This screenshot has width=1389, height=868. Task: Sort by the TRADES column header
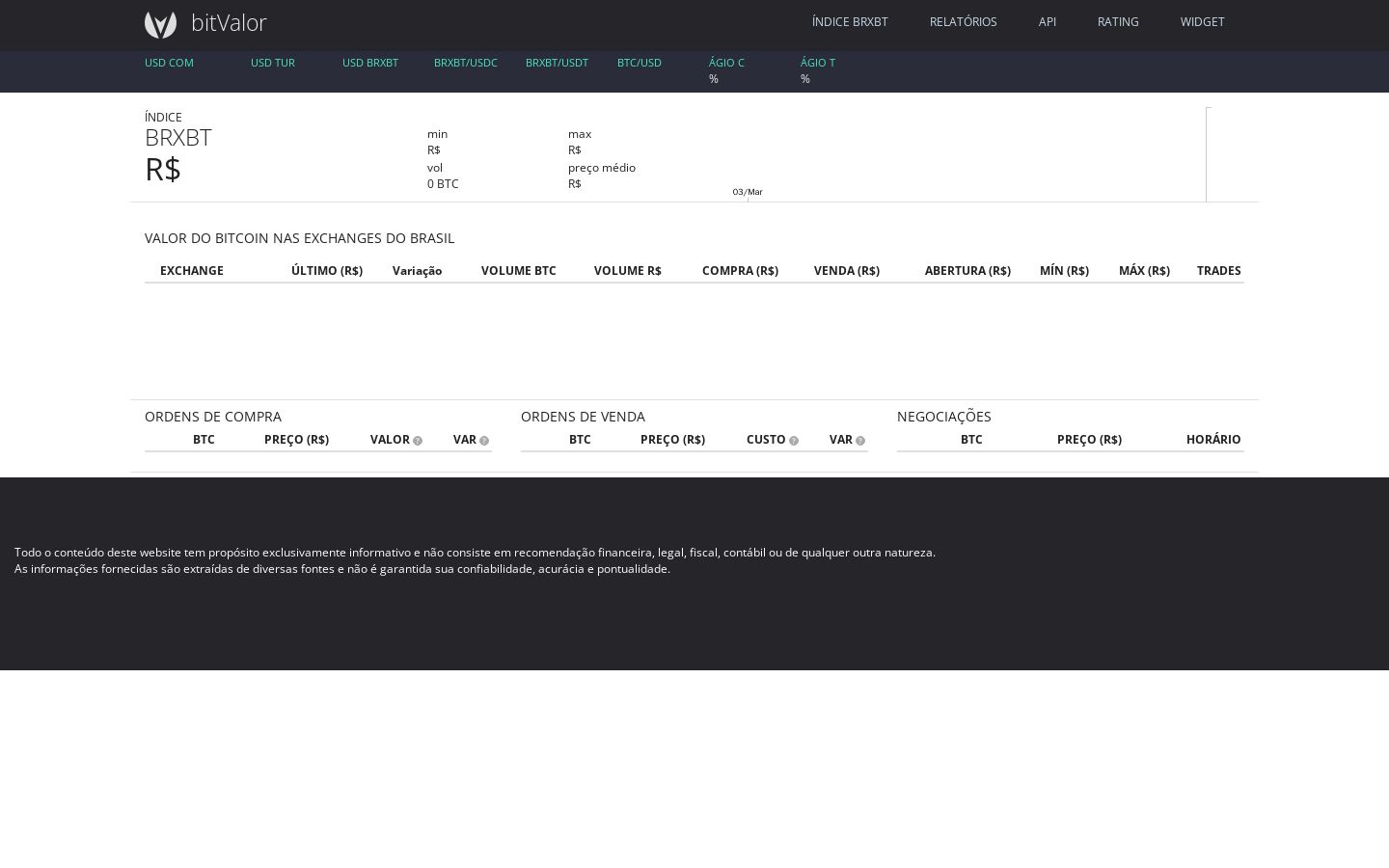[x=1219, y=271]
